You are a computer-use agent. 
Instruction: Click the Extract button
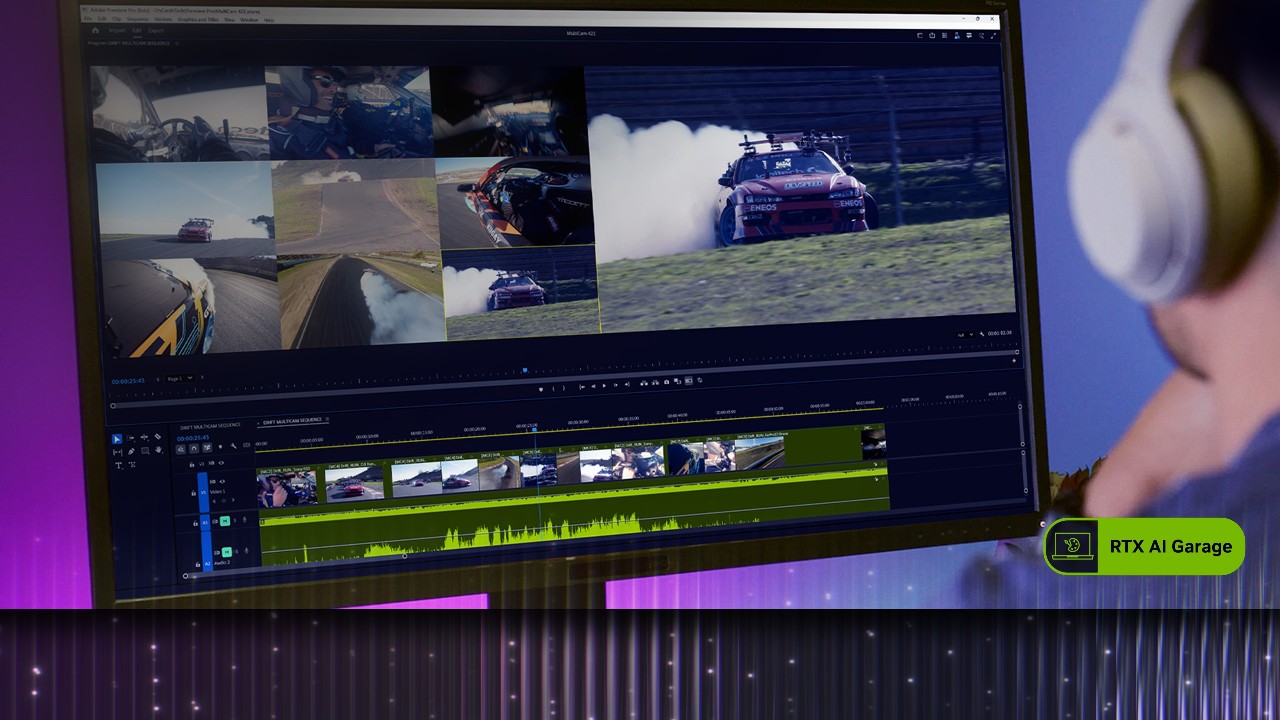click(655, 383)
